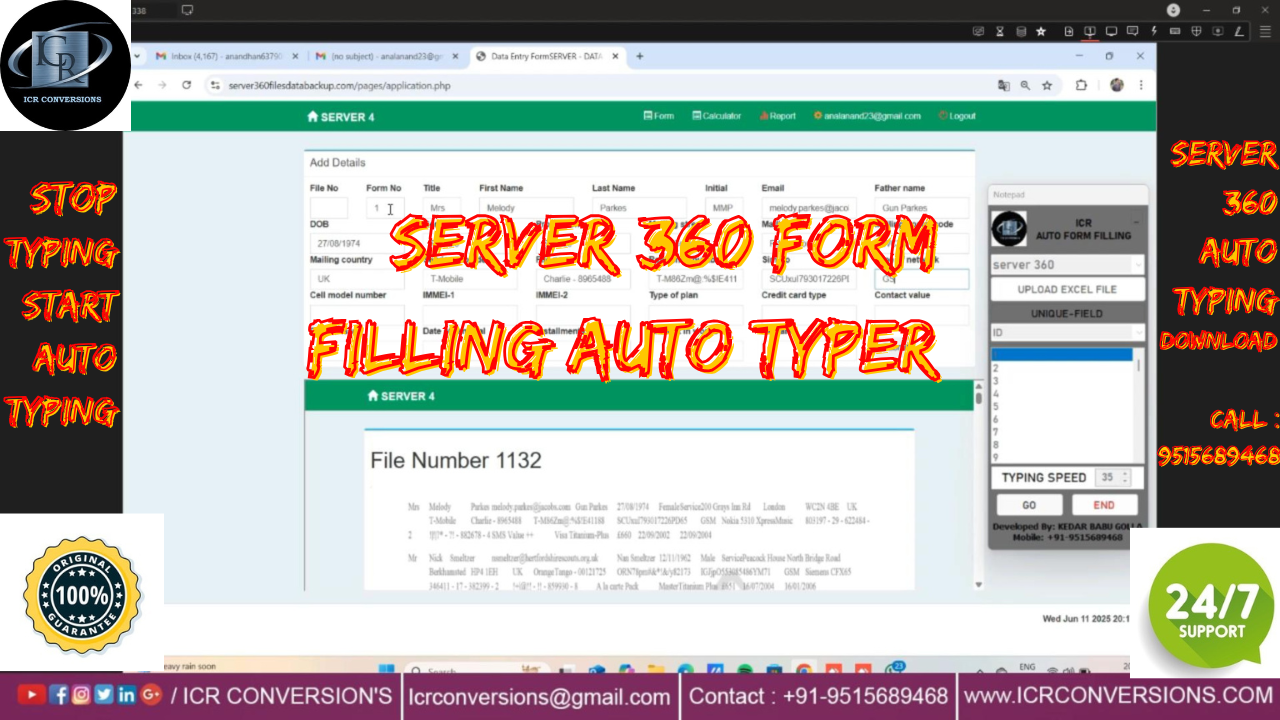
Task: Open new browser tab with plus icon
Action: (640, 56)
